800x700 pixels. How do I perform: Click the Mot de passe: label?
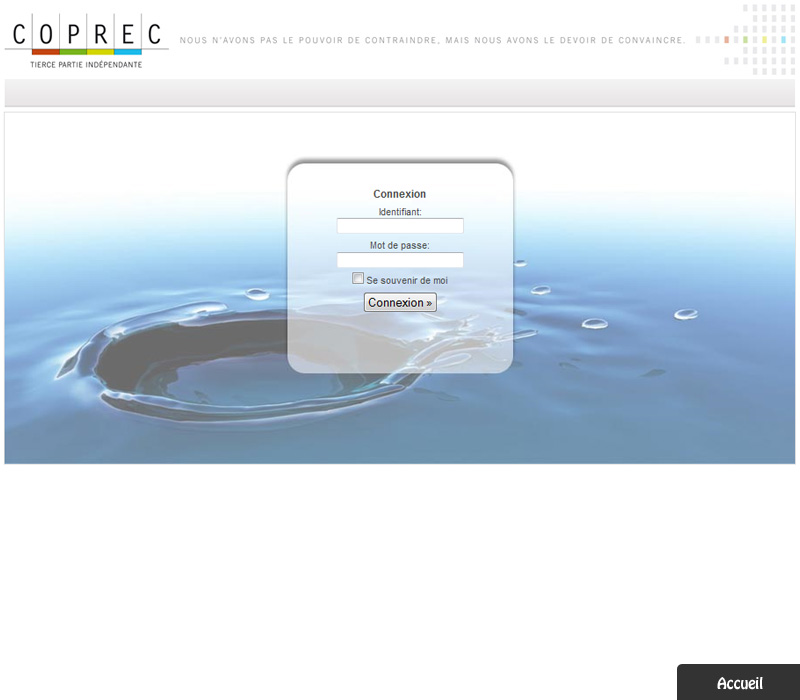click(399, 245)
